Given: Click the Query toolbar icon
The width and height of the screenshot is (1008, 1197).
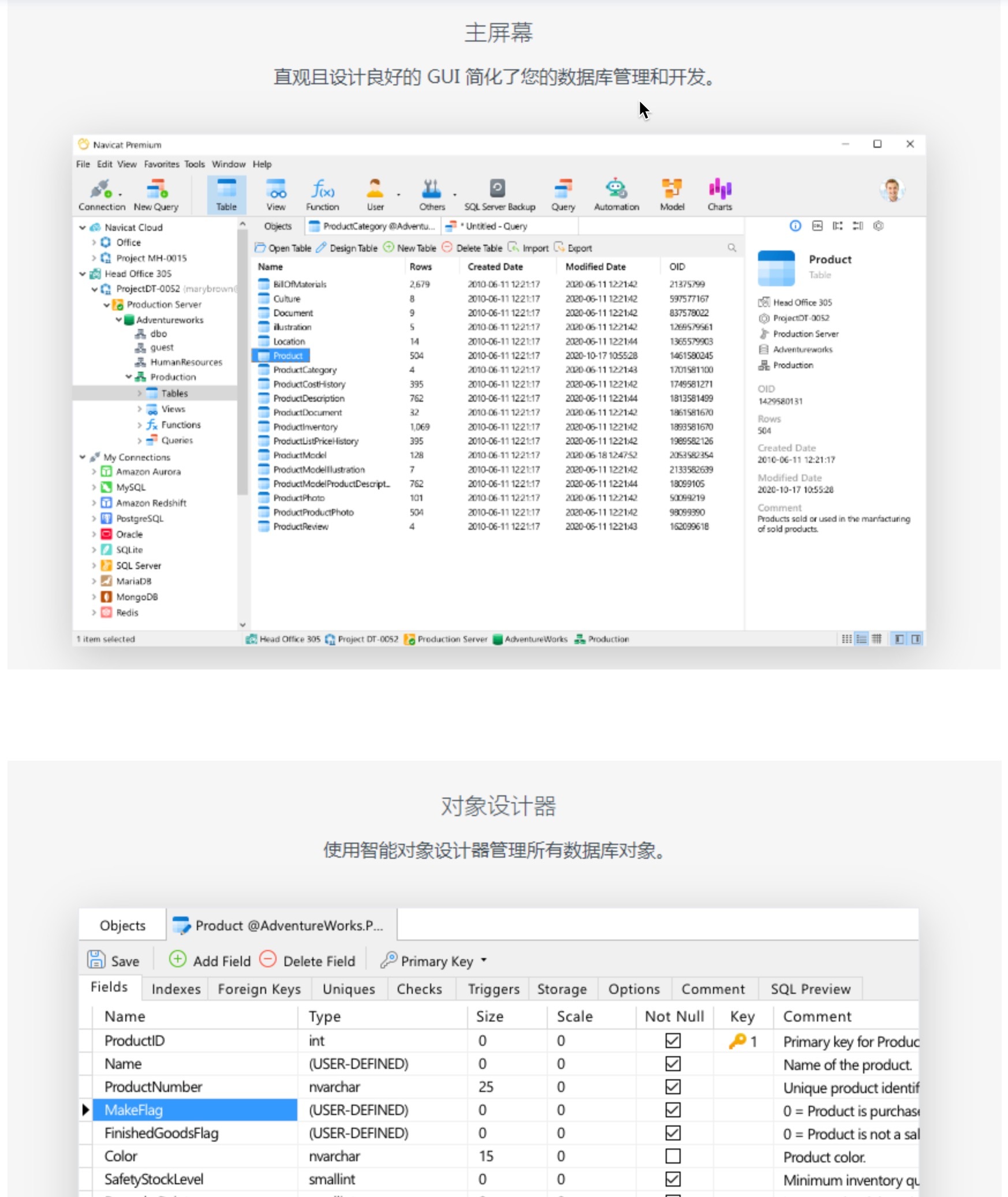Looking at the screenshot, I should pyautogui.click(x=563, y=194).
